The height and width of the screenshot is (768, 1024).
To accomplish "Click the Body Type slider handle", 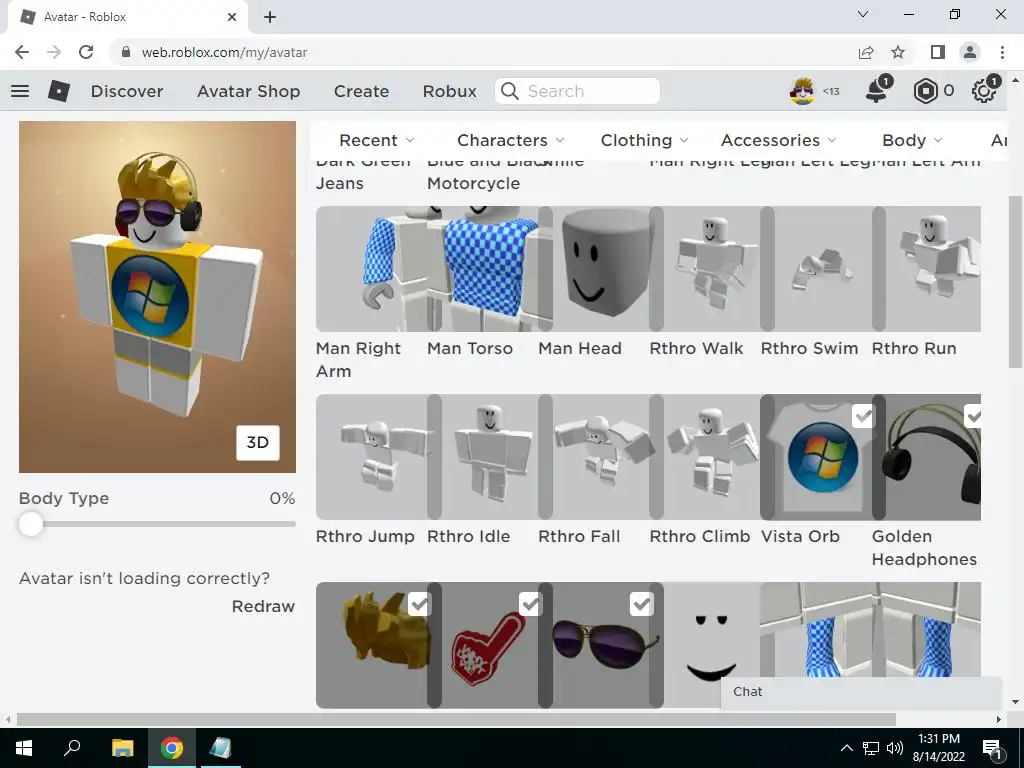I will coord(30,524).
